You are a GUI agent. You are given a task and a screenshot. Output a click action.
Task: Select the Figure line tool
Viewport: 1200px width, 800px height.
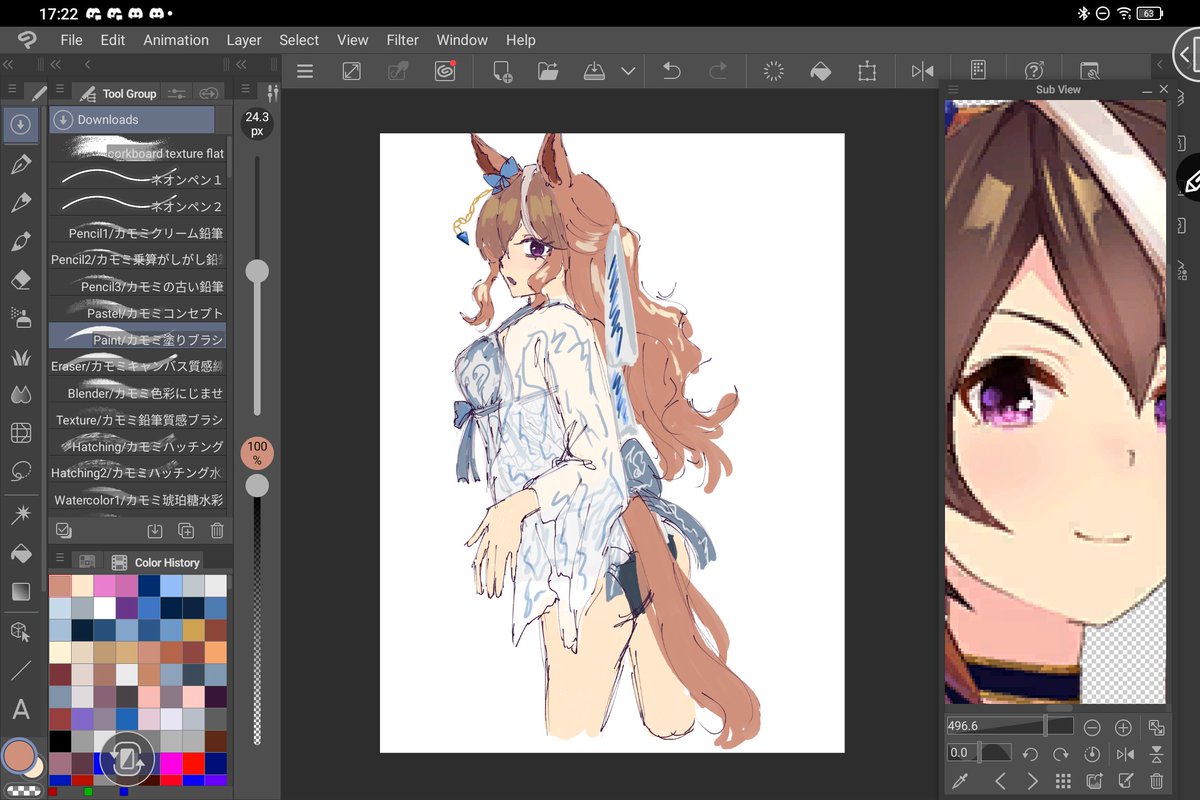(21, 670)
